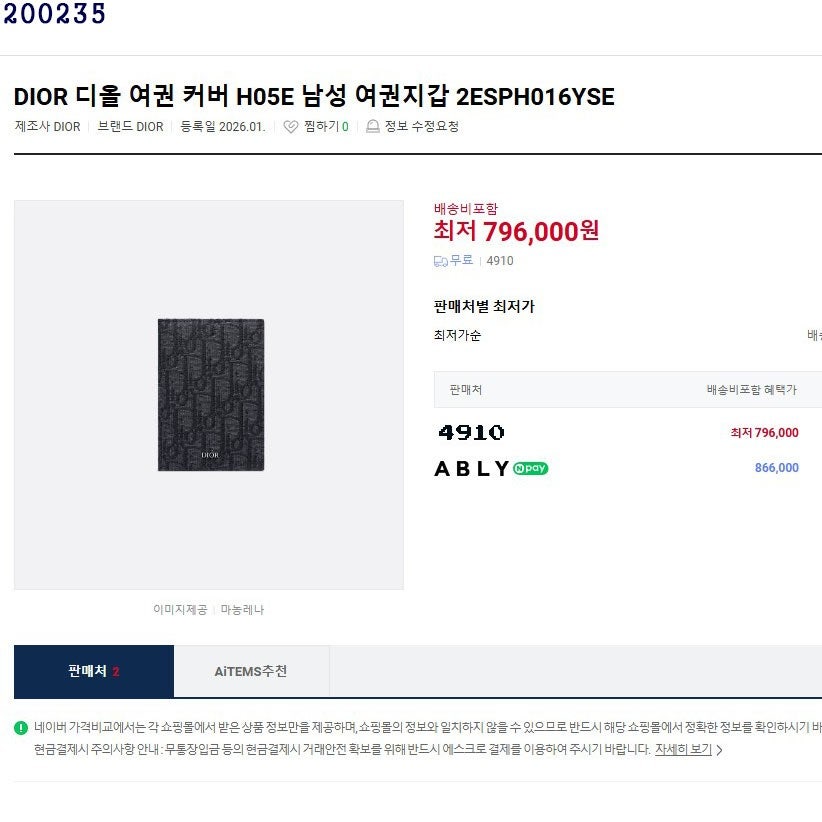
Task: Click the N pay badge beside ABLY
Action: [x=531, y=468]
